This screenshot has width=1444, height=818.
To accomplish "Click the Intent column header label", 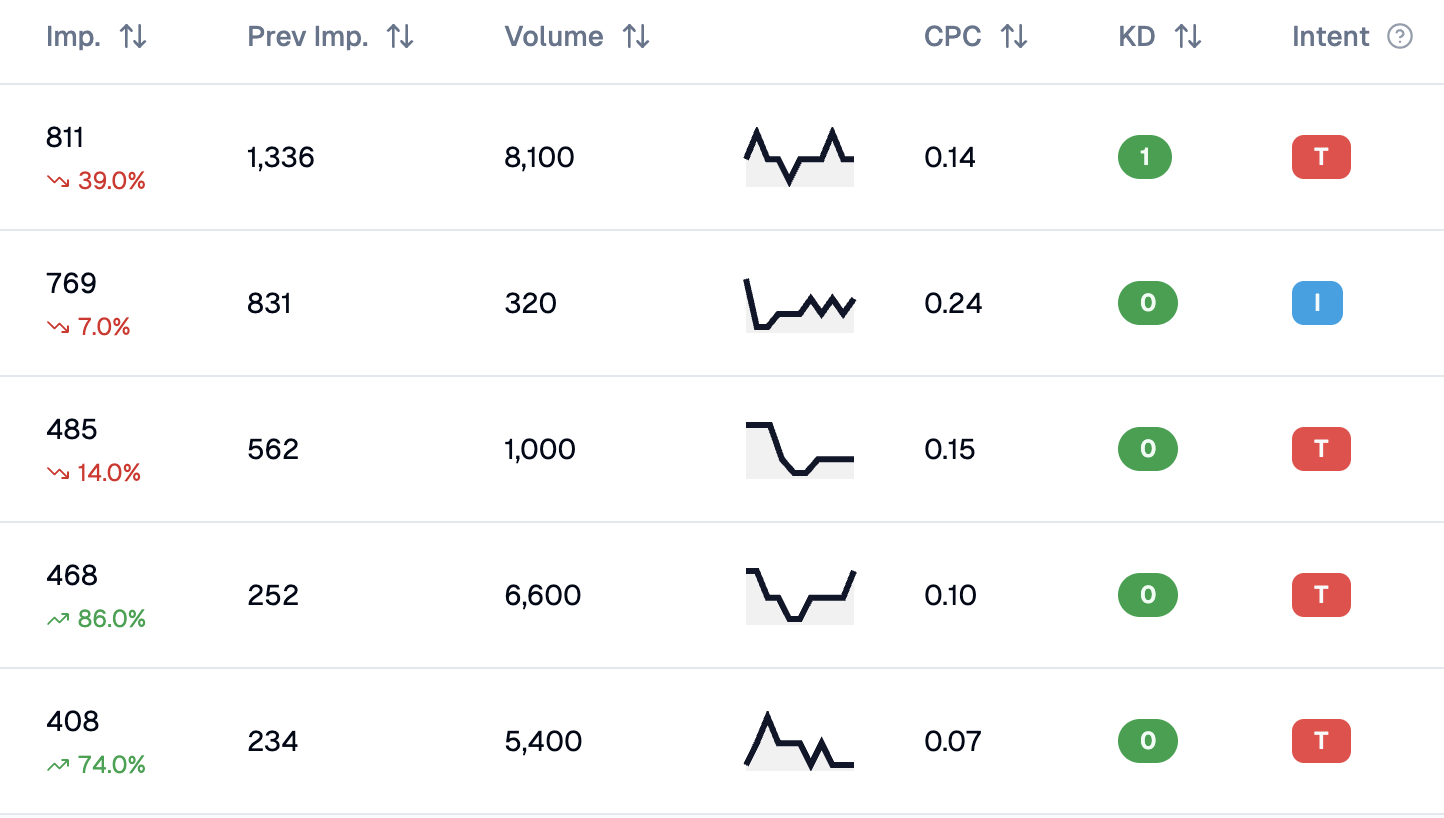I will coord(1330,37).
